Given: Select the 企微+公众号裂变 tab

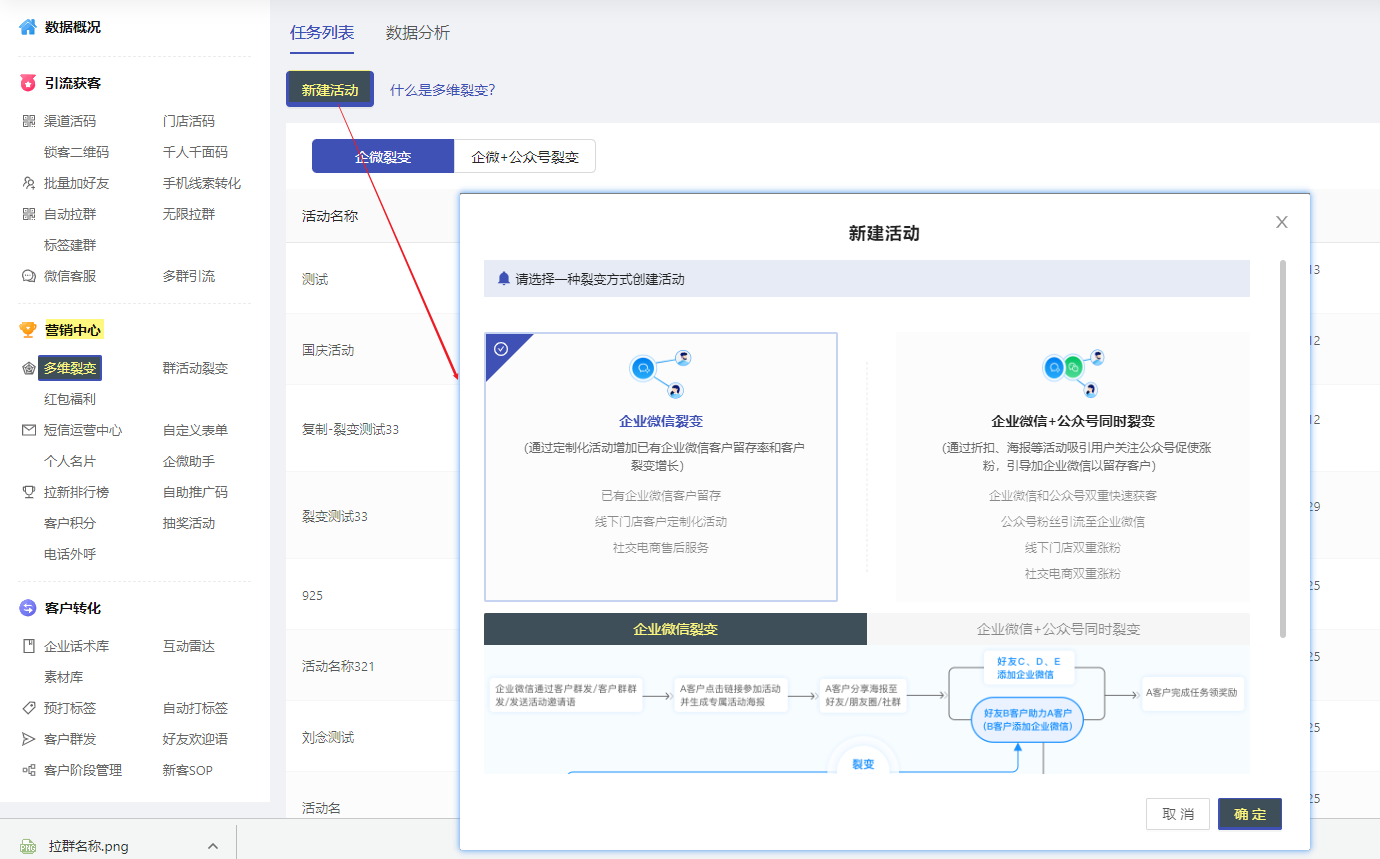Looking at the screenshot, I should coord(525,157).
